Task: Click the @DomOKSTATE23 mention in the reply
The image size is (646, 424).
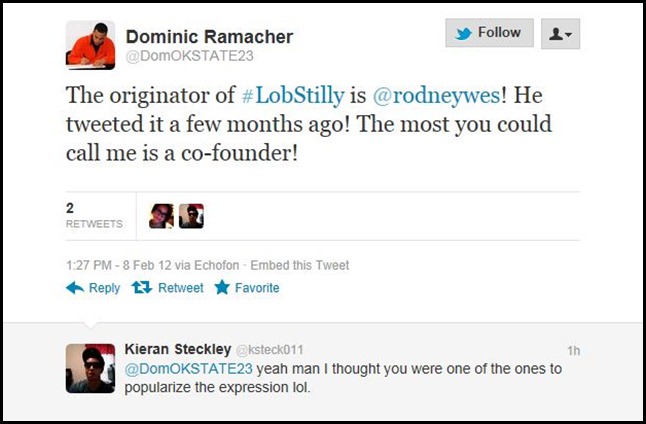Action: [174, 368]
